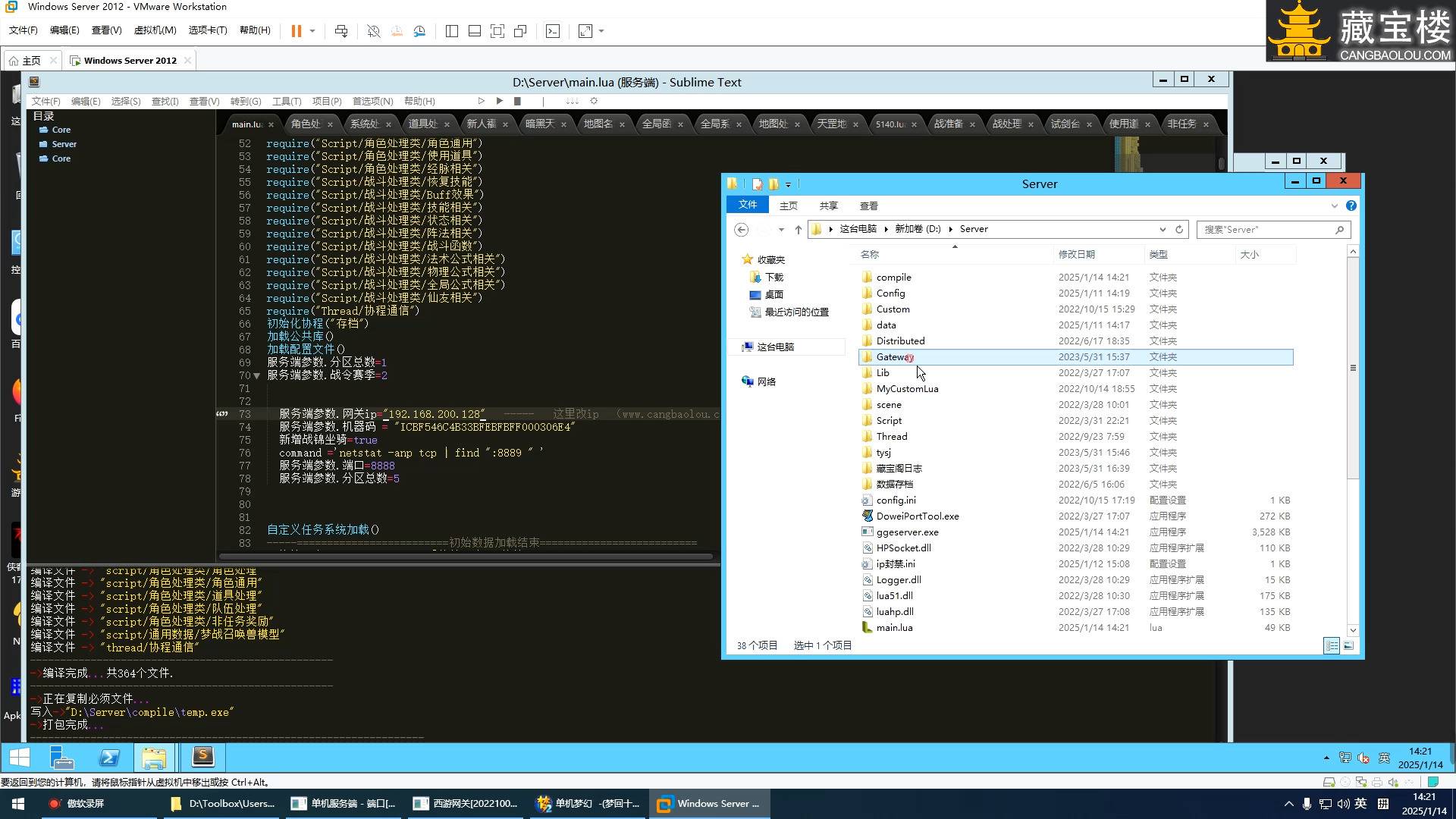Open Explorer recent locations dropdown
This screenshot has height=819, width=1456.
coord(781,229)
